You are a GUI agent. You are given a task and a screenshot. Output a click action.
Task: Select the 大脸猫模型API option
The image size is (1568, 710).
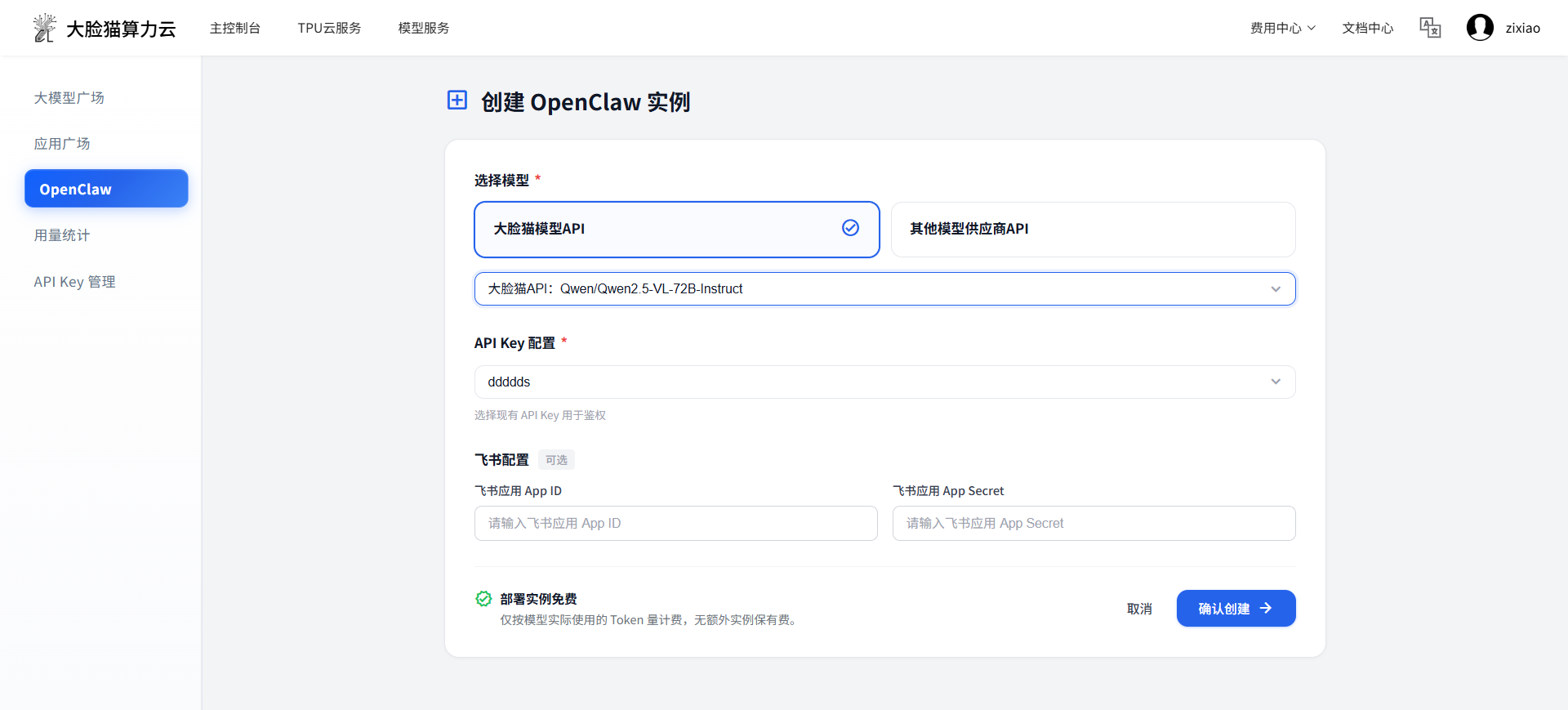[x=676, y=230]
